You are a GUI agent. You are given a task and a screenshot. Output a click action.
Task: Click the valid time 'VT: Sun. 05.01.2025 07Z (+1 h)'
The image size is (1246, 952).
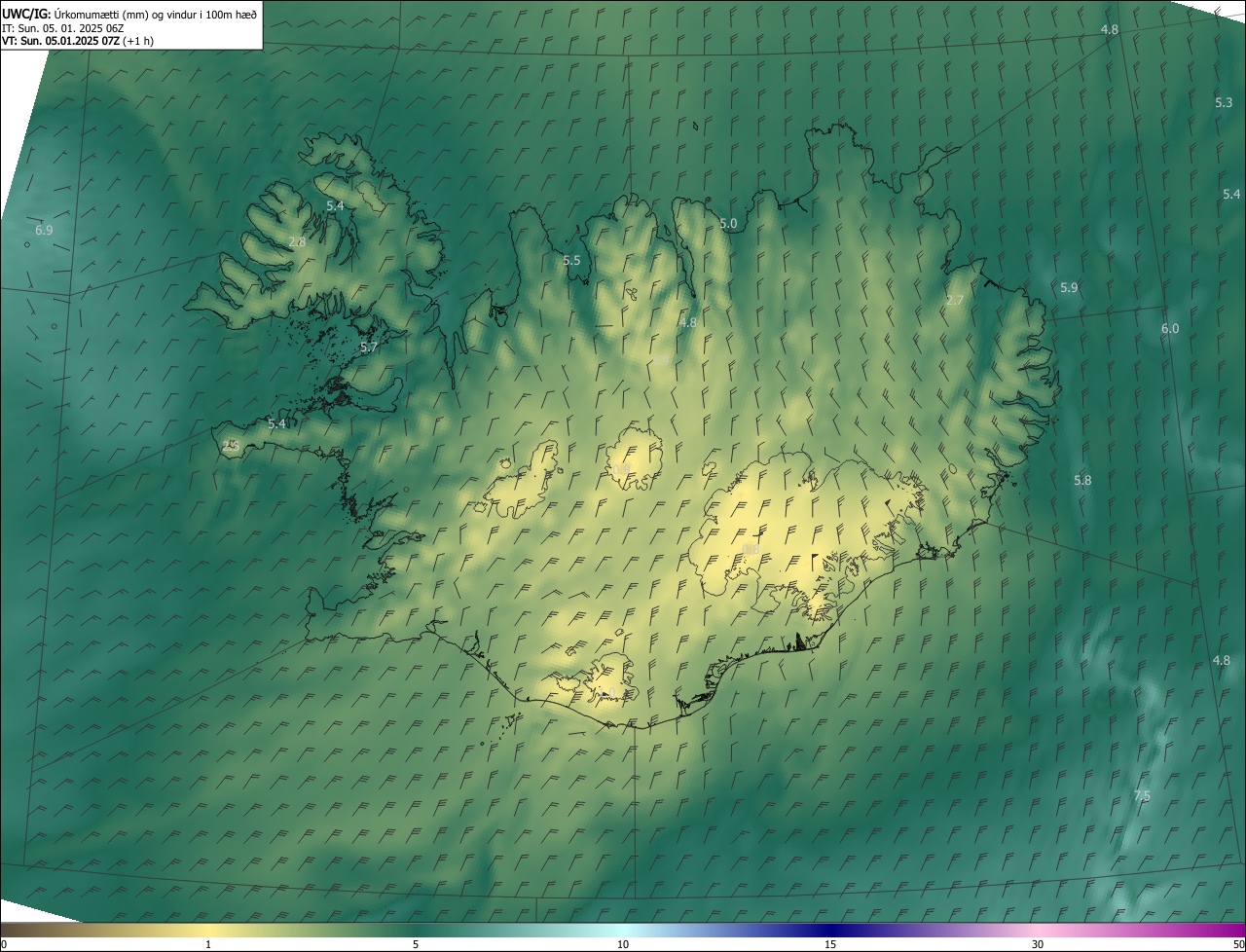coord(78,41)
